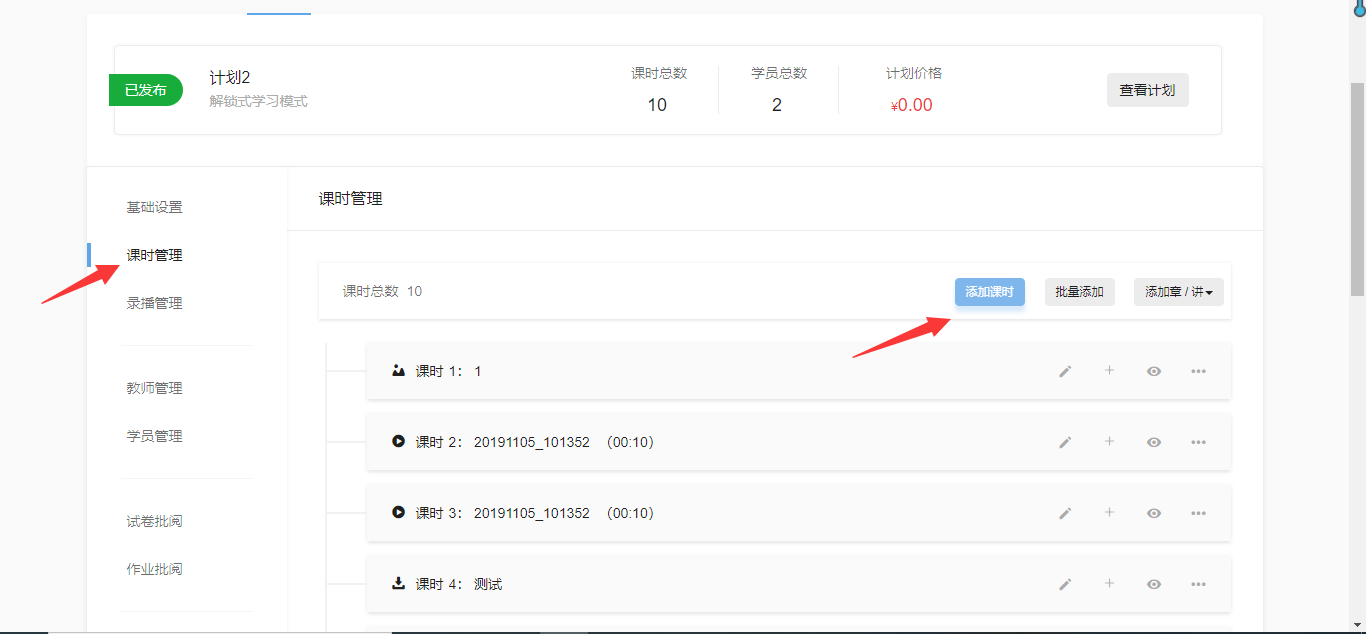Click the plus icon on 课时 2 row
Image resolution: width=1366 pixels, height=634 pixels.
coord(1109,442)
